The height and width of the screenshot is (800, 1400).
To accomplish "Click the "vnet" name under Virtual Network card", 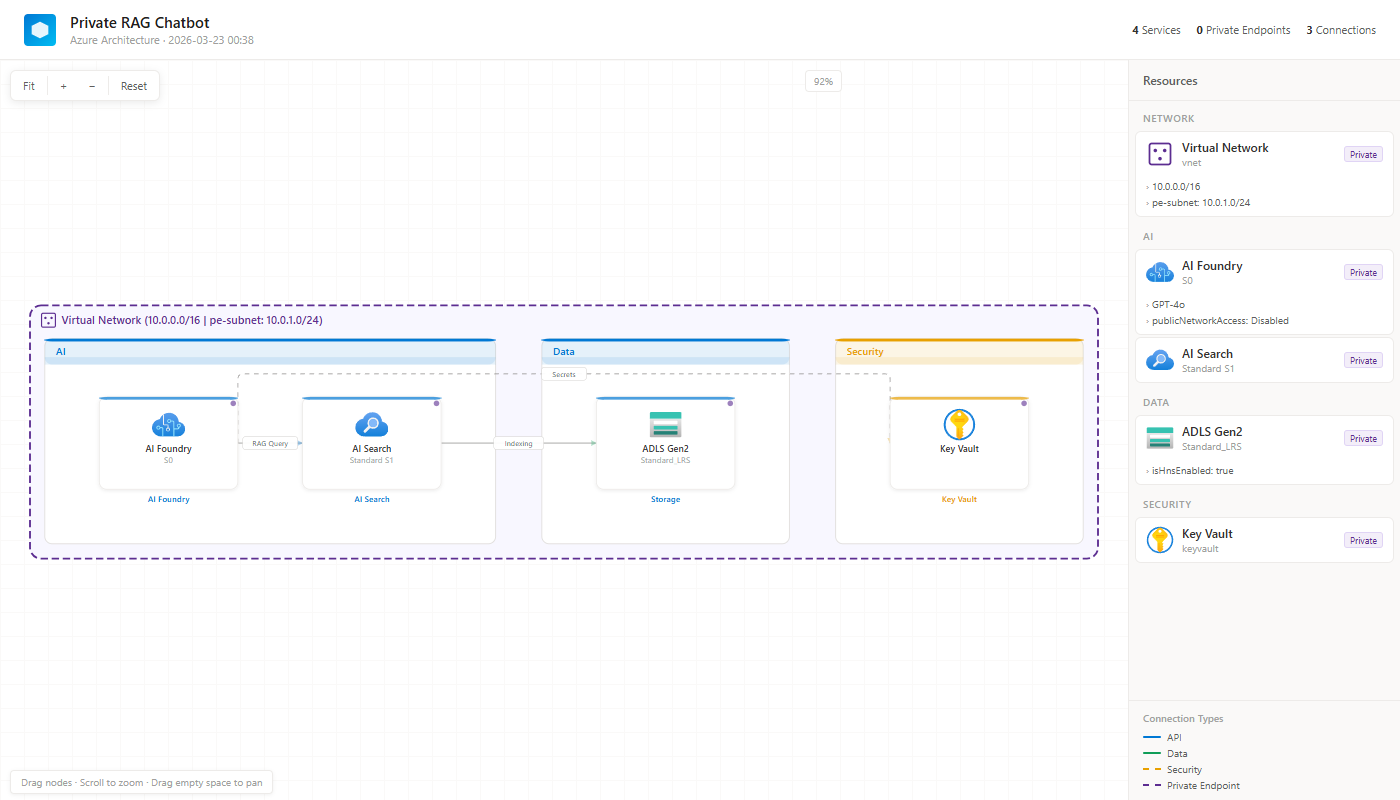I will [x=1192, y=163].
